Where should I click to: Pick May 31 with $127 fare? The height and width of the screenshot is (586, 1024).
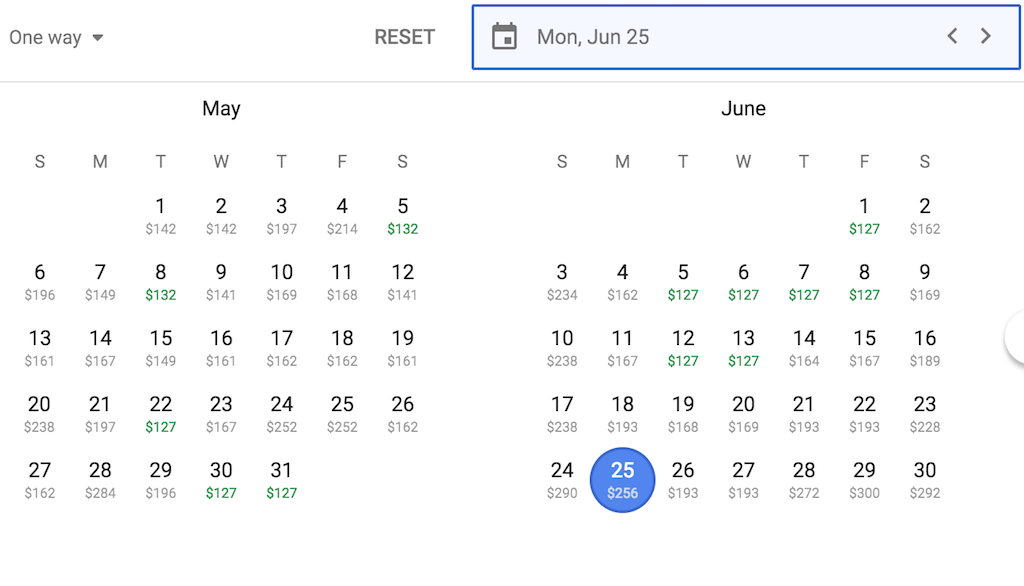click(281, 480)
